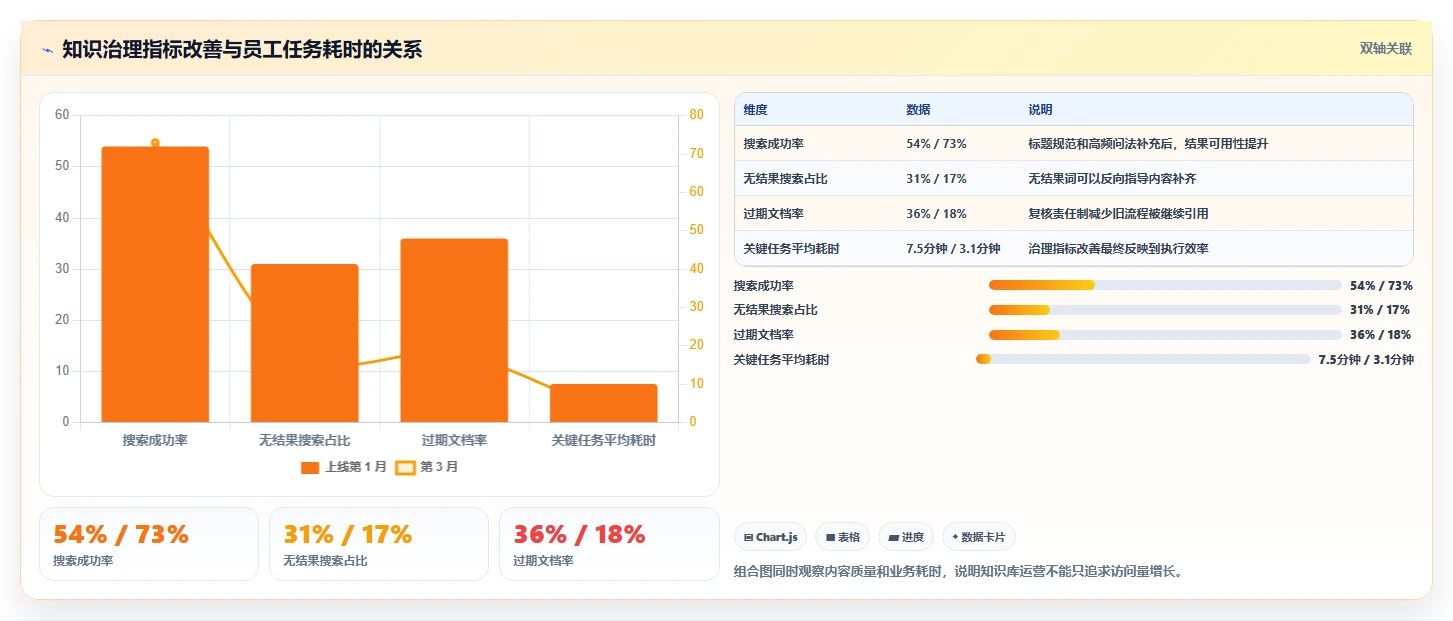Select the 表格 tag pill

tap(843, 537)
